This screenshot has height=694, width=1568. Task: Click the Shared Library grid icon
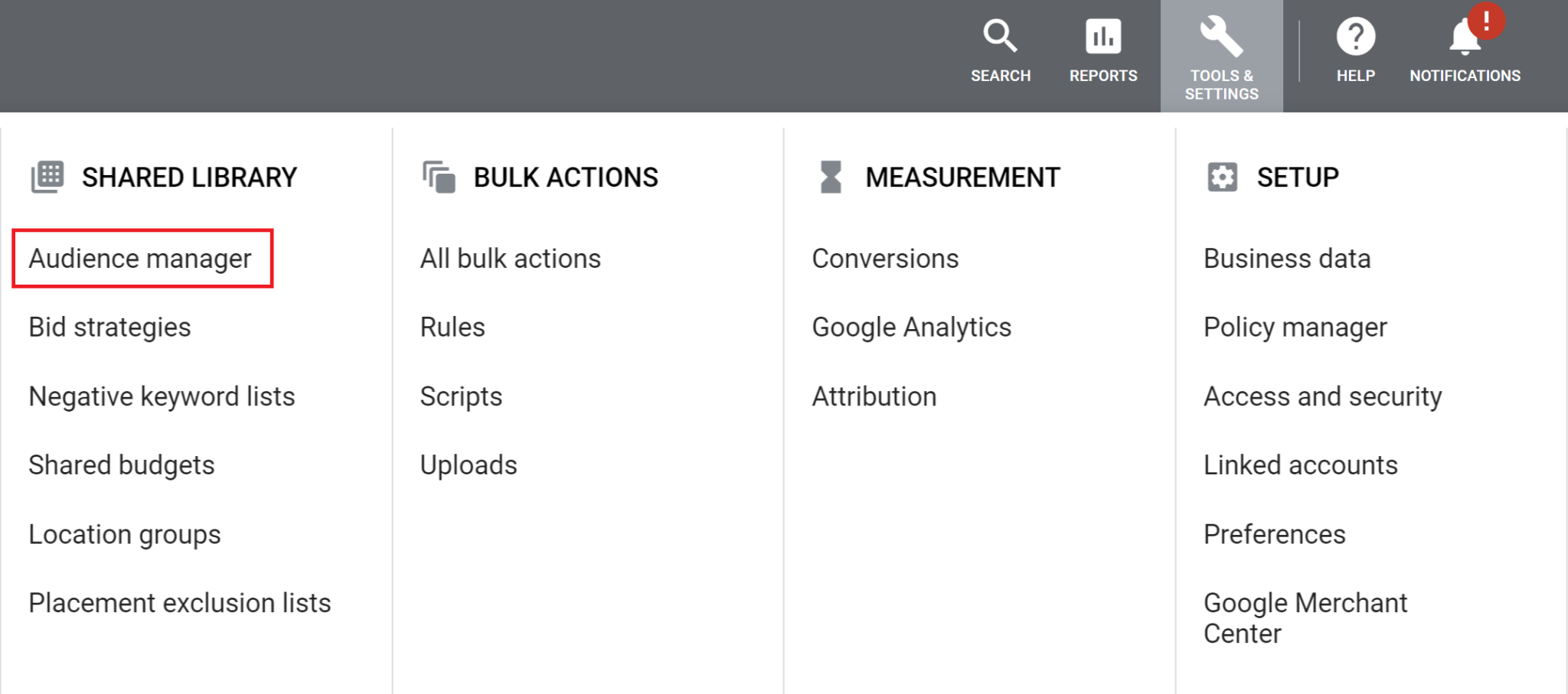click(x=46, y=177)
